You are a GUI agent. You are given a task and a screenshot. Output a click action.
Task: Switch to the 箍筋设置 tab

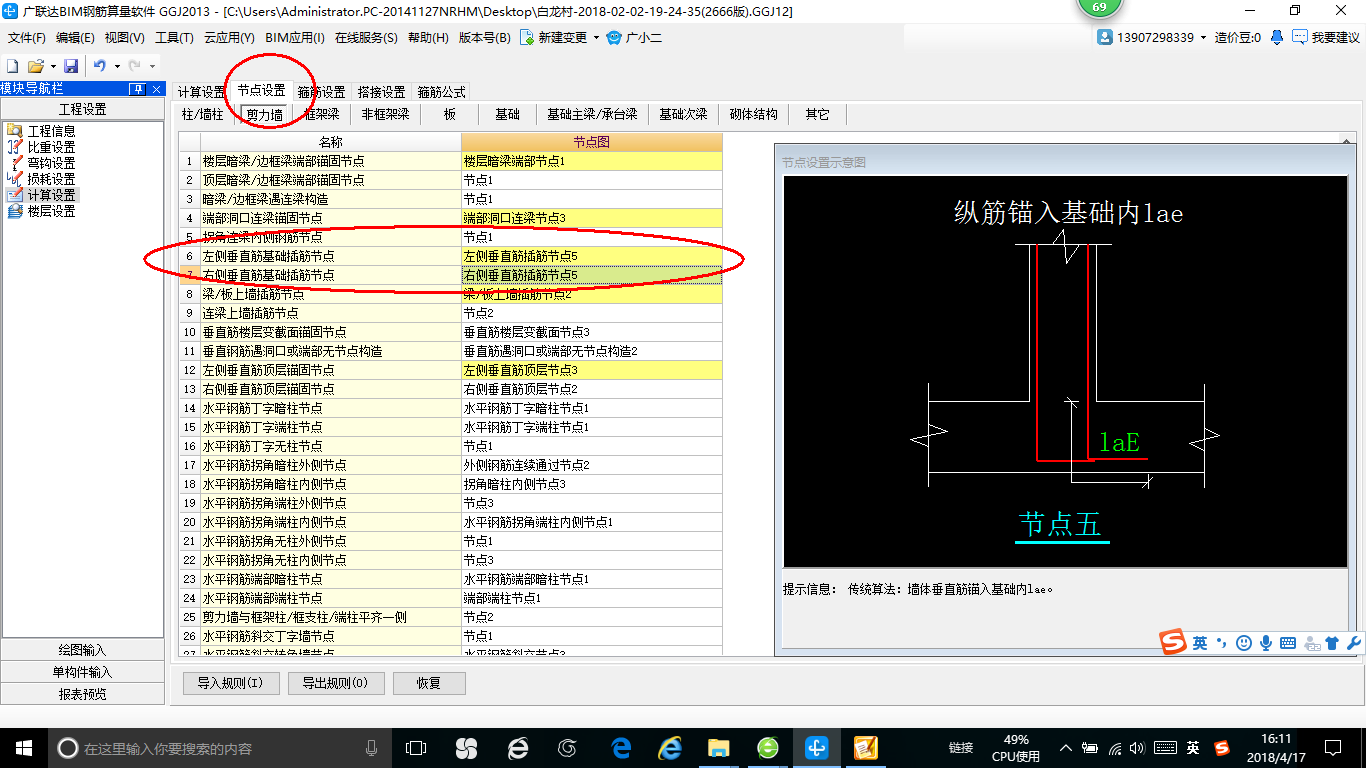pos(322,92)
